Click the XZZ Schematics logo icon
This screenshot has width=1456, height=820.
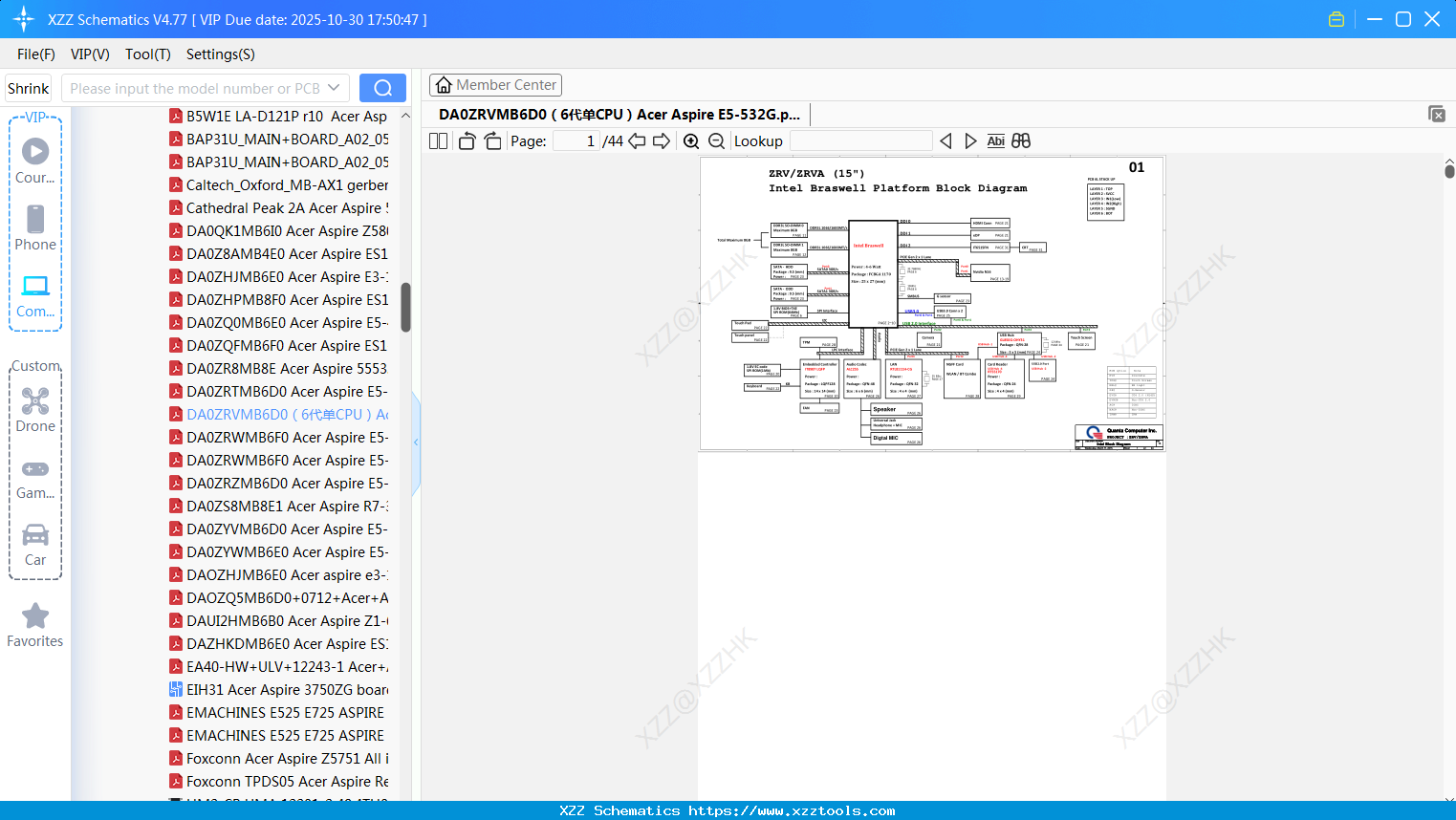pos(24,19)
